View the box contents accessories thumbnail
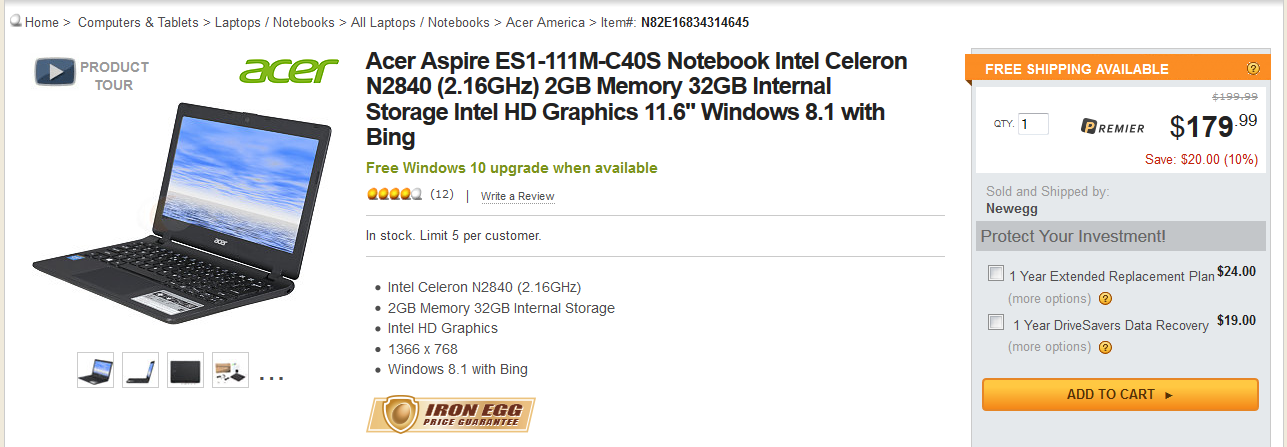 coord(230,370)
